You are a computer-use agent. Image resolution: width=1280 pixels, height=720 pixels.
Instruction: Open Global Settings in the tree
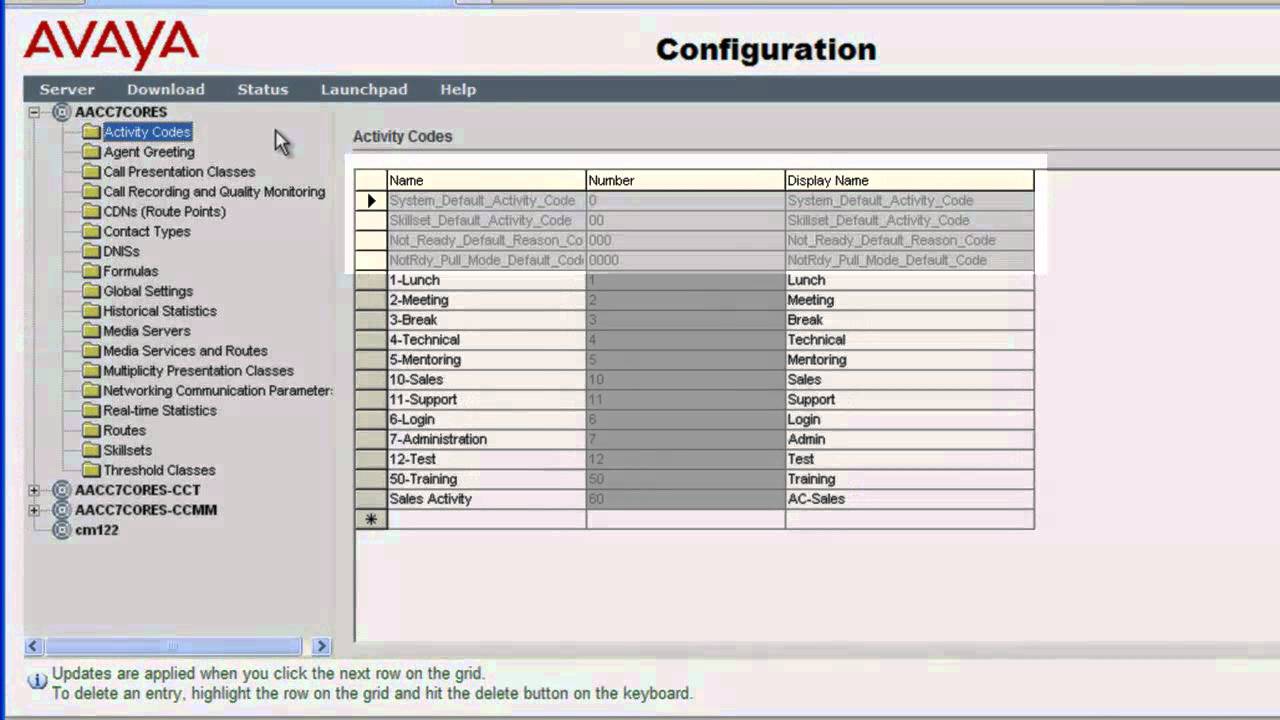[148, 291]
